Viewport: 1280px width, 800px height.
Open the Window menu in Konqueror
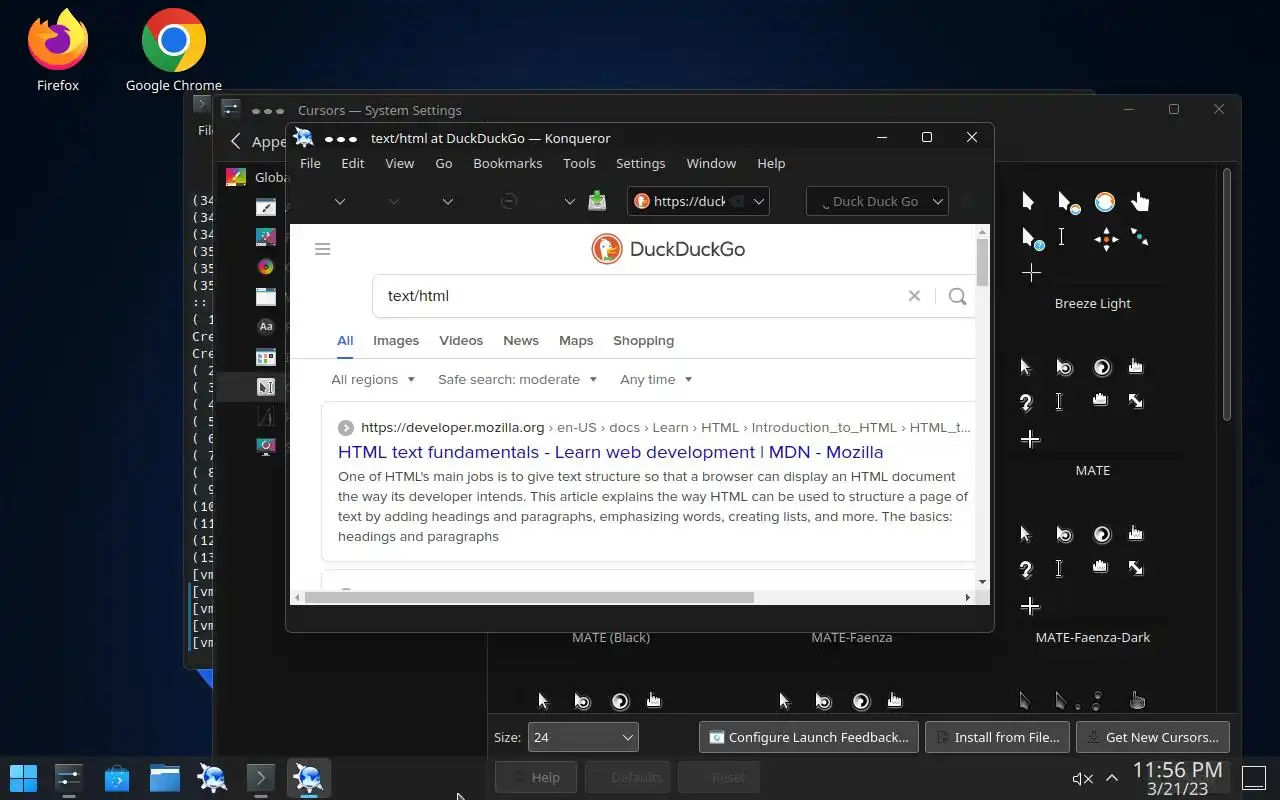click(x=711, y=163)
